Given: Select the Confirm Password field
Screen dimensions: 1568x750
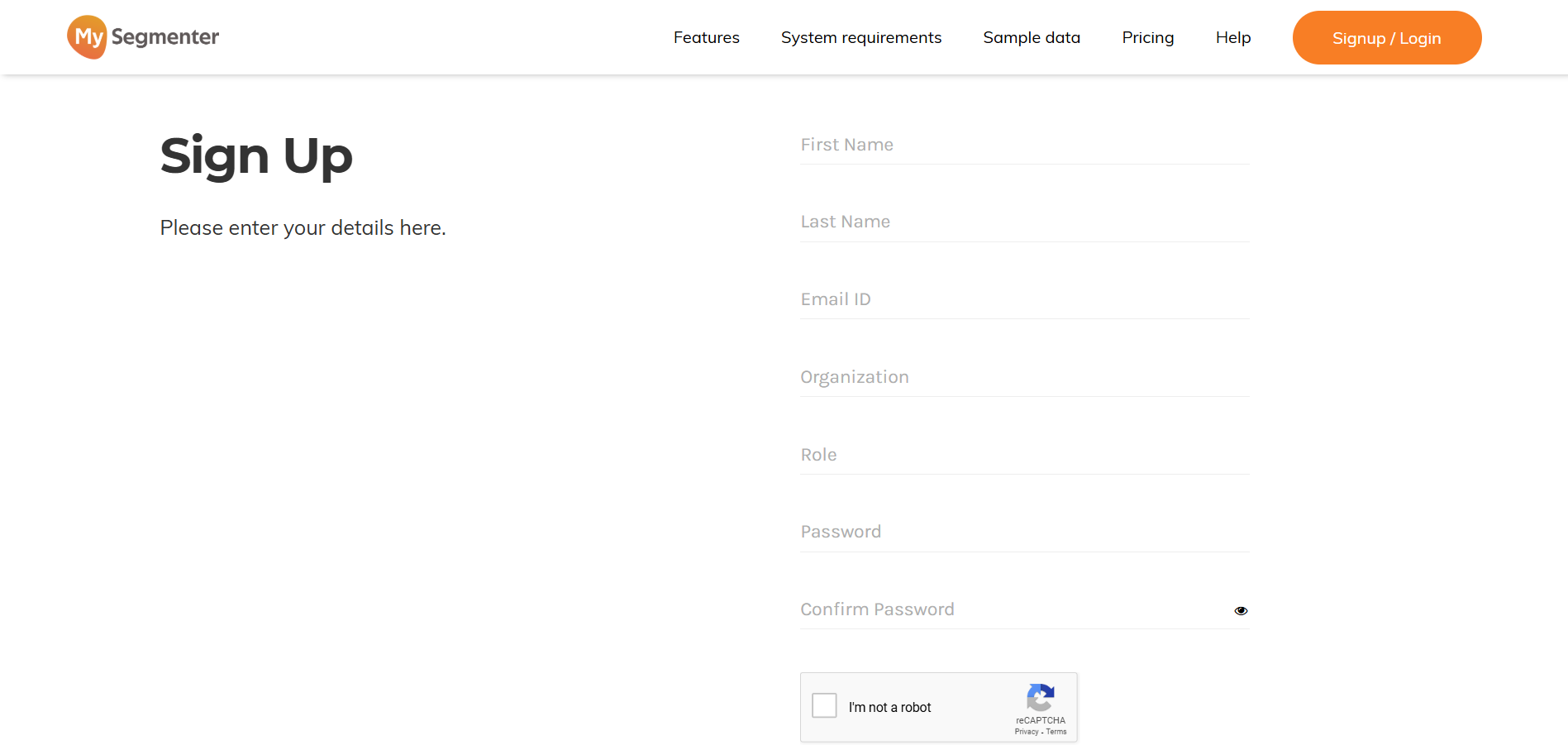Looking at the screenshot, I should [x=1008, y=610].
